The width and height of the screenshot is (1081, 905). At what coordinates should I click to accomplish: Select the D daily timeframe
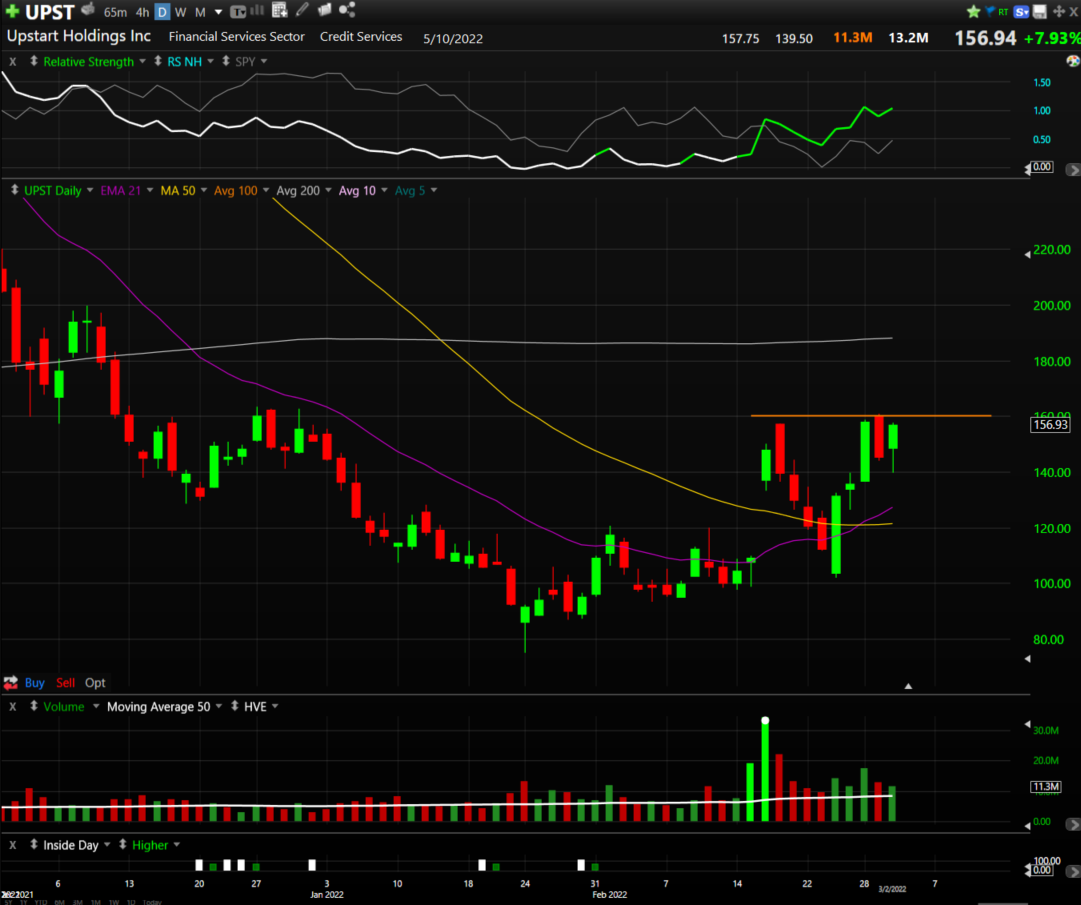162,12
